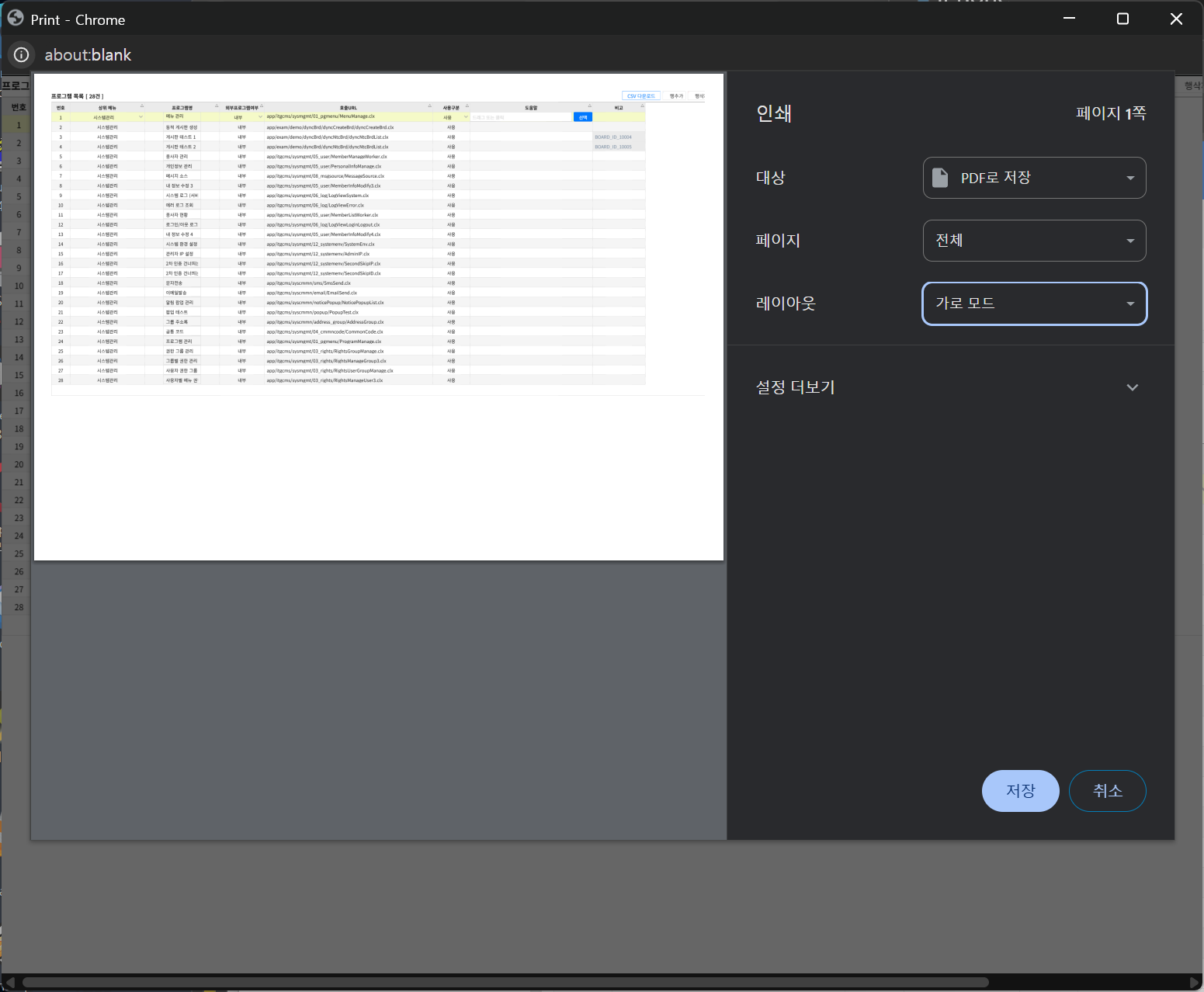Minimize the Print window
1204x992 pixels.
click(x=1069, y=19)
